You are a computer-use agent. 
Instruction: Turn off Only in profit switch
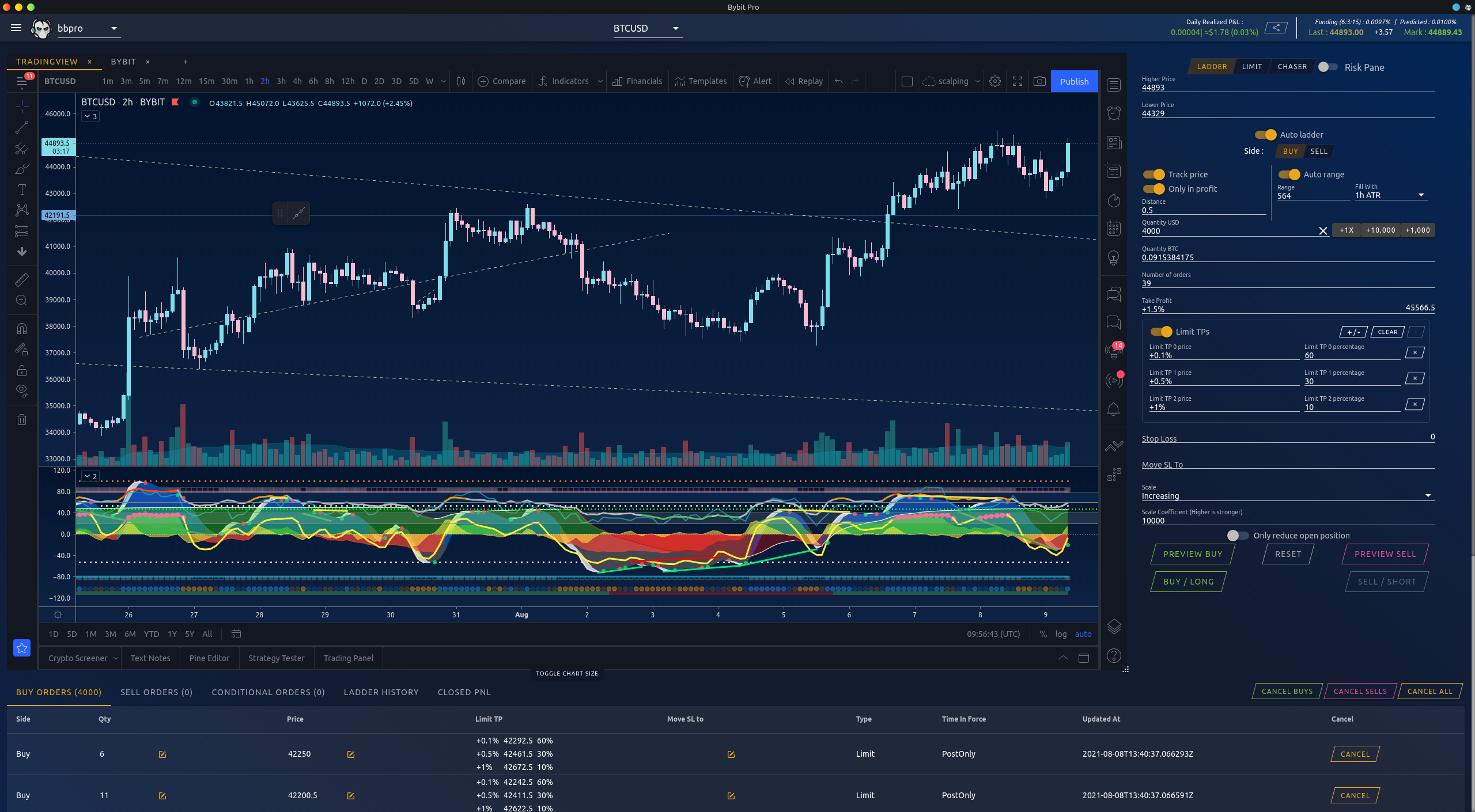tap(1153, 189)
